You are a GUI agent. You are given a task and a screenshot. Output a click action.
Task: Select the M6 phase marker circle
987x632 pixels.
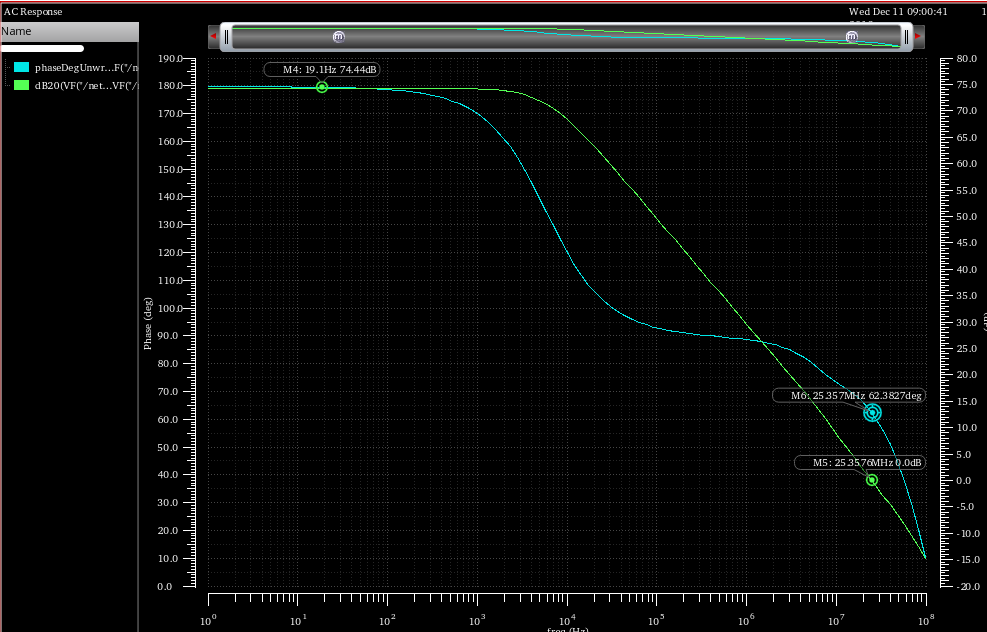click(872, 413)
